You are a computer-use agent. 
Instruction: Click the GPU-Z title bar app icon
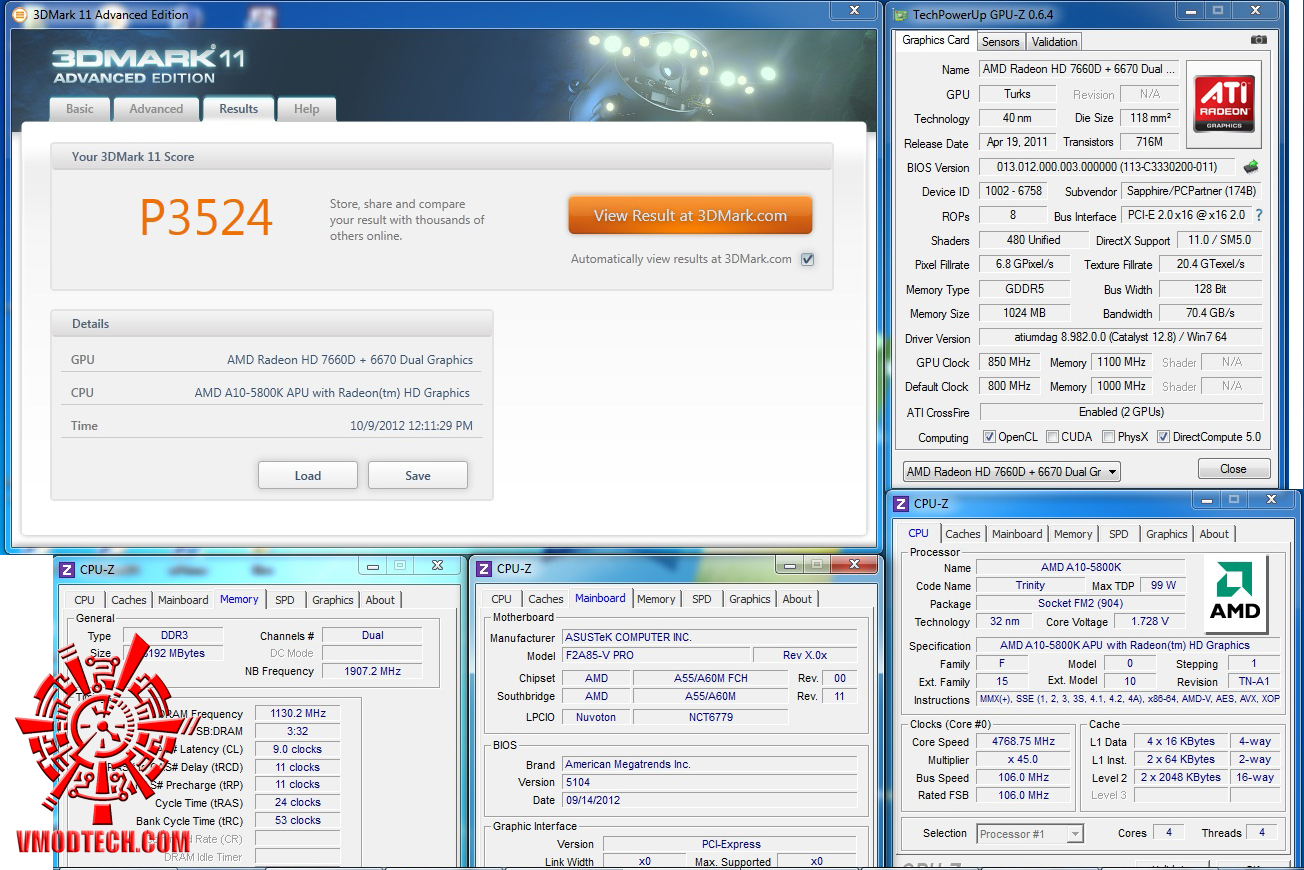[900, 14]
